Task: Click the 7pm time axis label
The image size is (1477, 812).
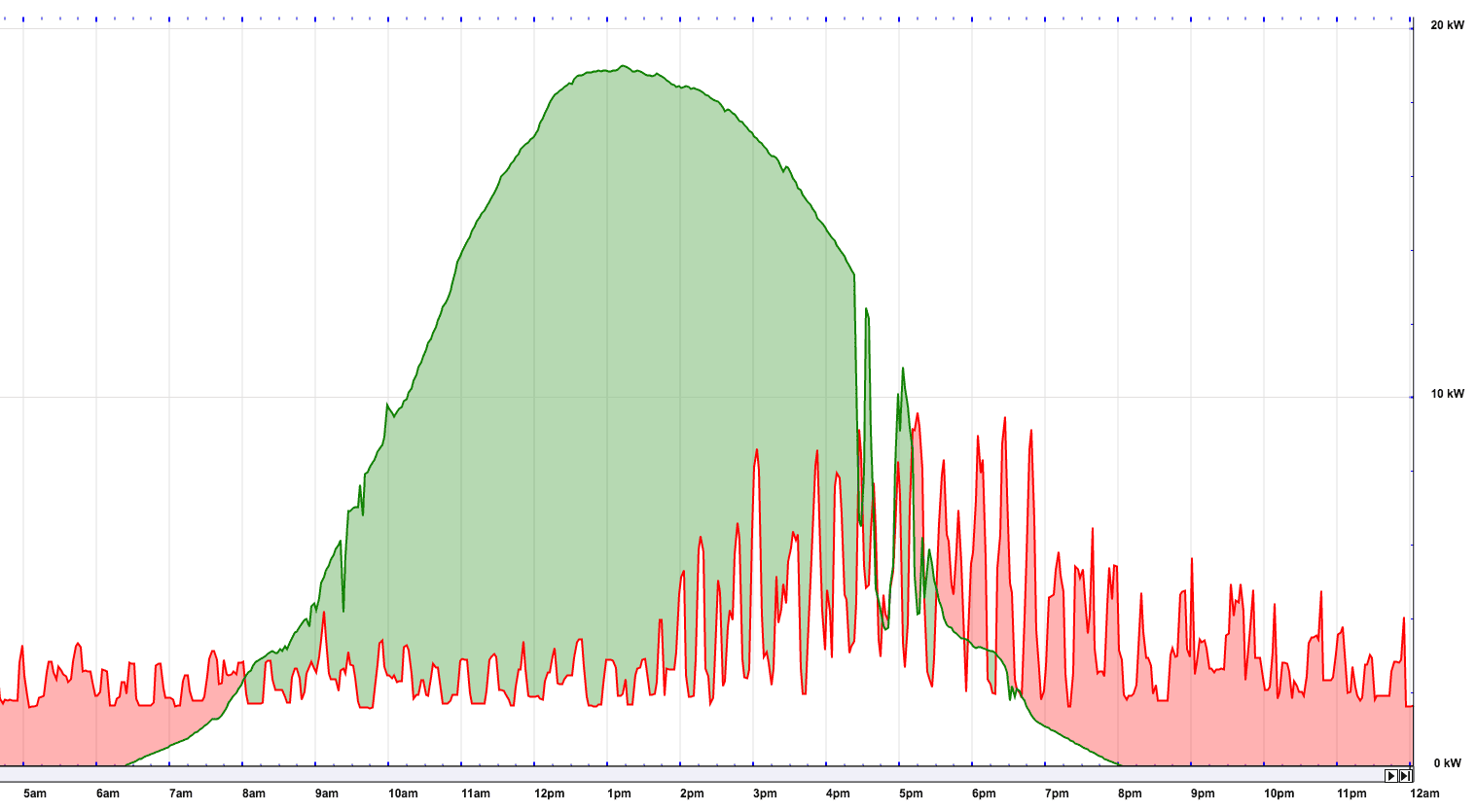Action: point(1057,794)
